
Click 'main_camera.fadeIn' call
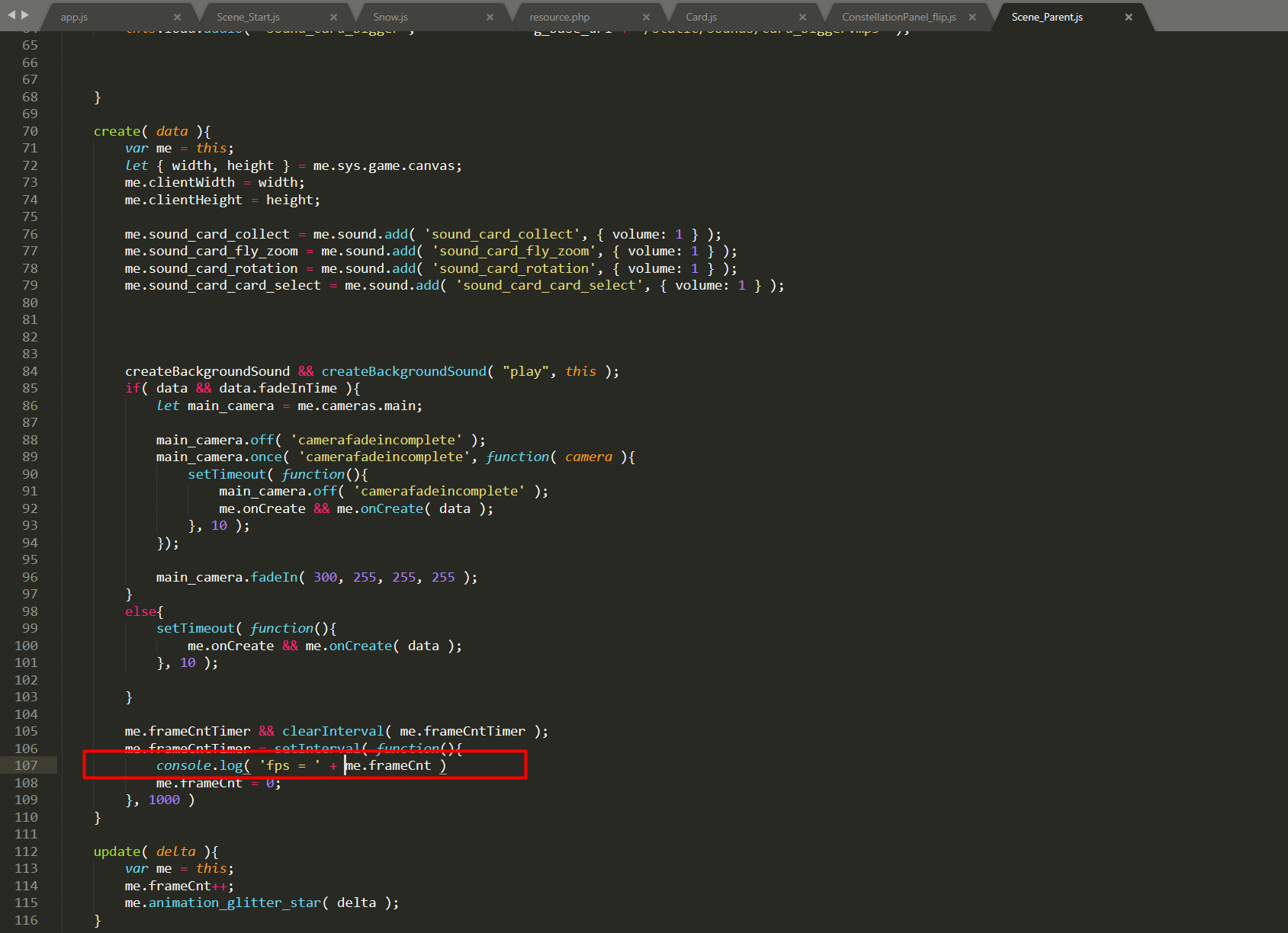coord(226,577)
